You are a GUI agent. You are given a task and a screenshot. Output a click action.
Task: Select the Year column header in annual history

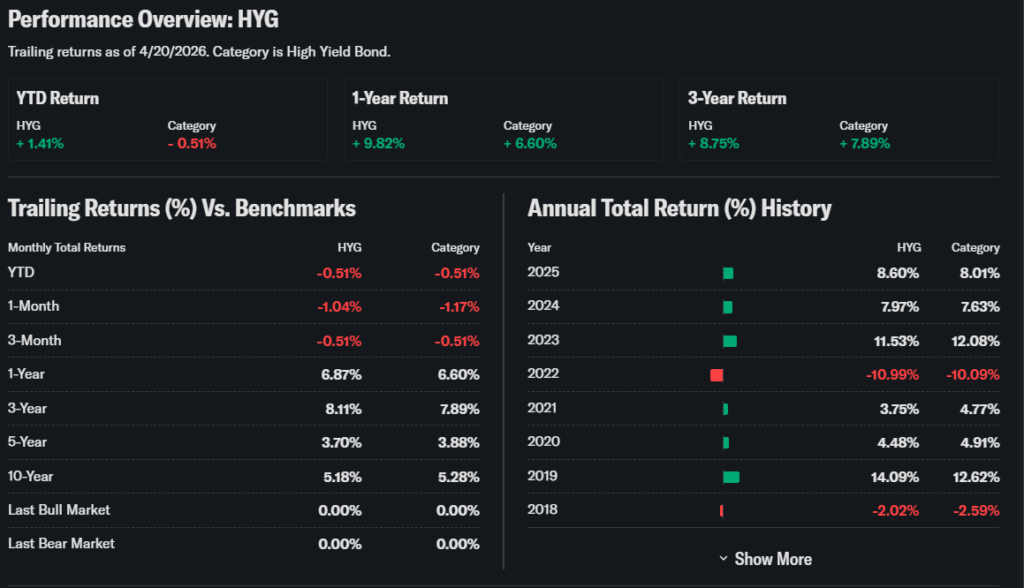[x=539, y=247]
